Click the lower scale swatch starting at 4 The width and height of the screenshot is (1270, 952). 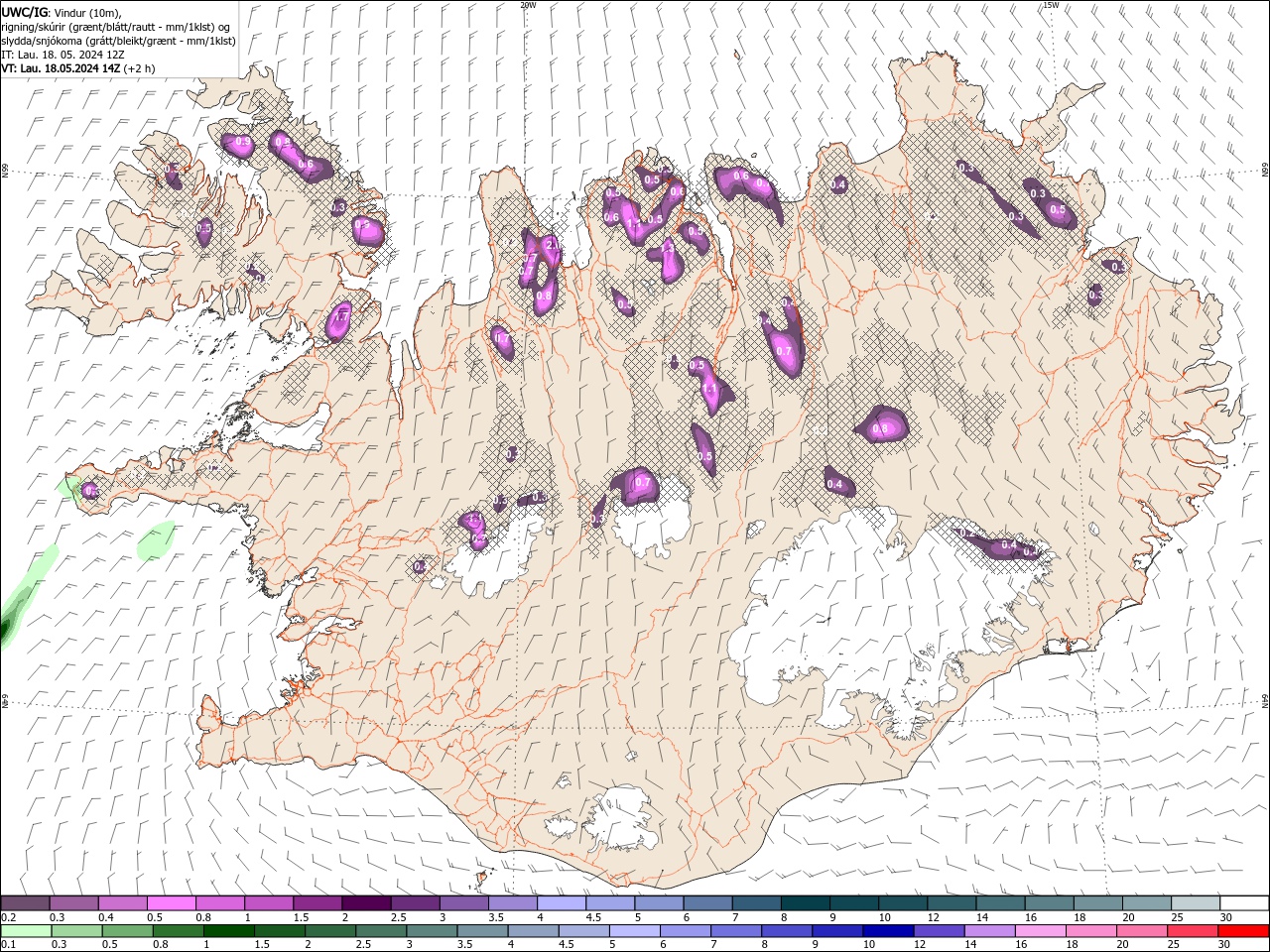coord(533,931)
